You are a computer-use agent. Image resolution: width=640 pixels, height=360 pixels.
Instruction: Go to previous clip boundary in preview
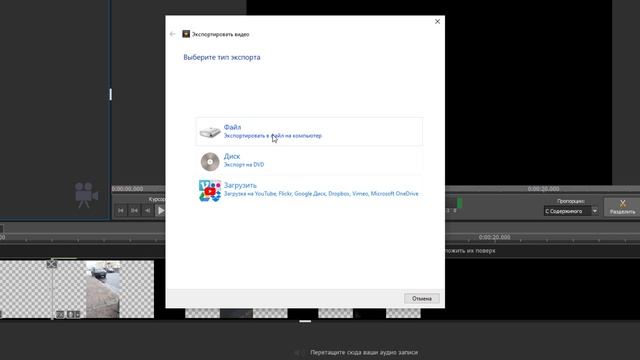[x=134, y=210]
